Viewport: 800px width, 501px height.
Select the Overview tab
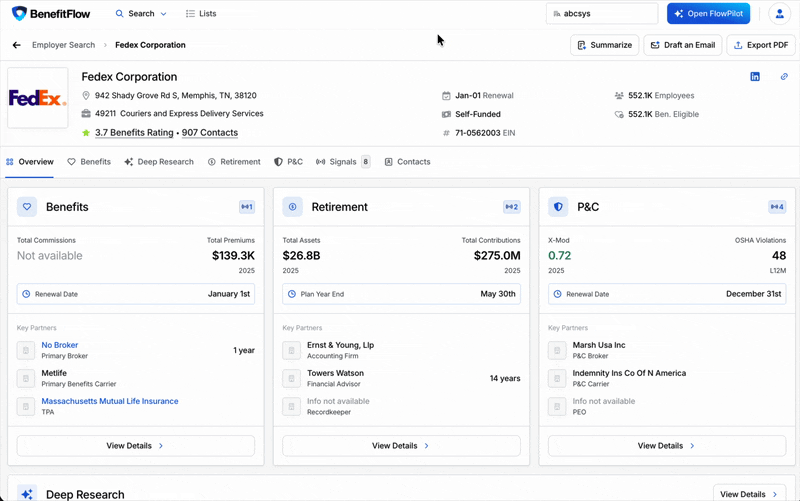[x=30, y=162]
